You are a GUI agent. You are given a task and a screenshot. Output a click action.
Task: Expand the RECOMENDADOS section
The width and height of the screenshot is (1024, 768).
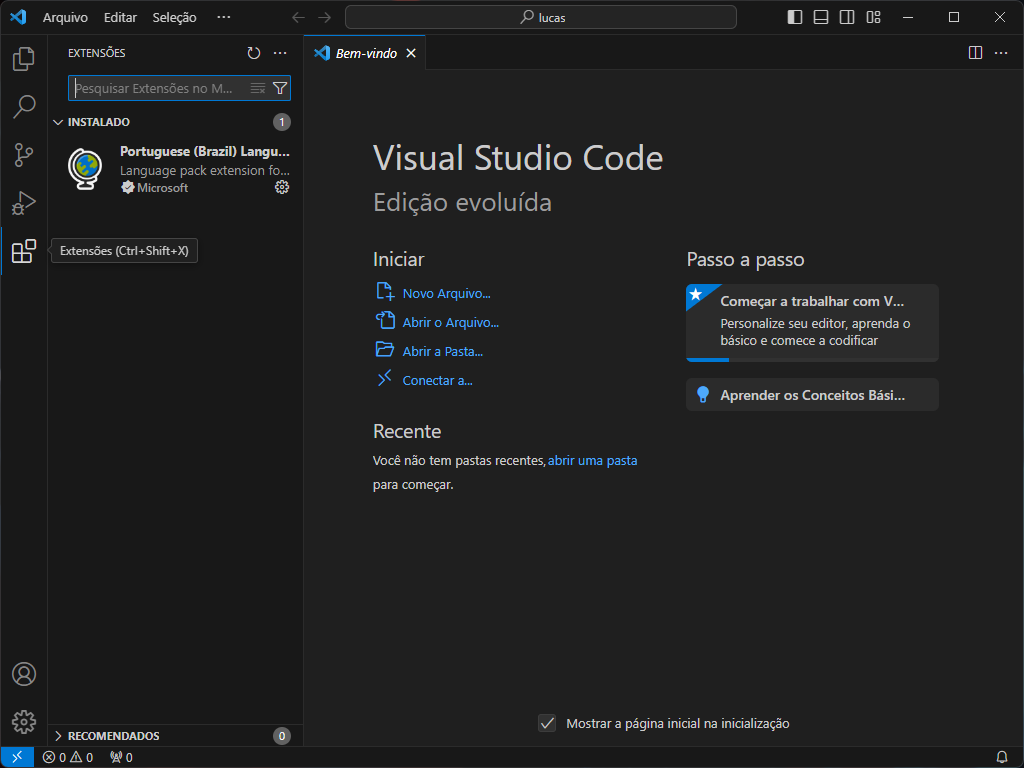click(x=58, y=736)
